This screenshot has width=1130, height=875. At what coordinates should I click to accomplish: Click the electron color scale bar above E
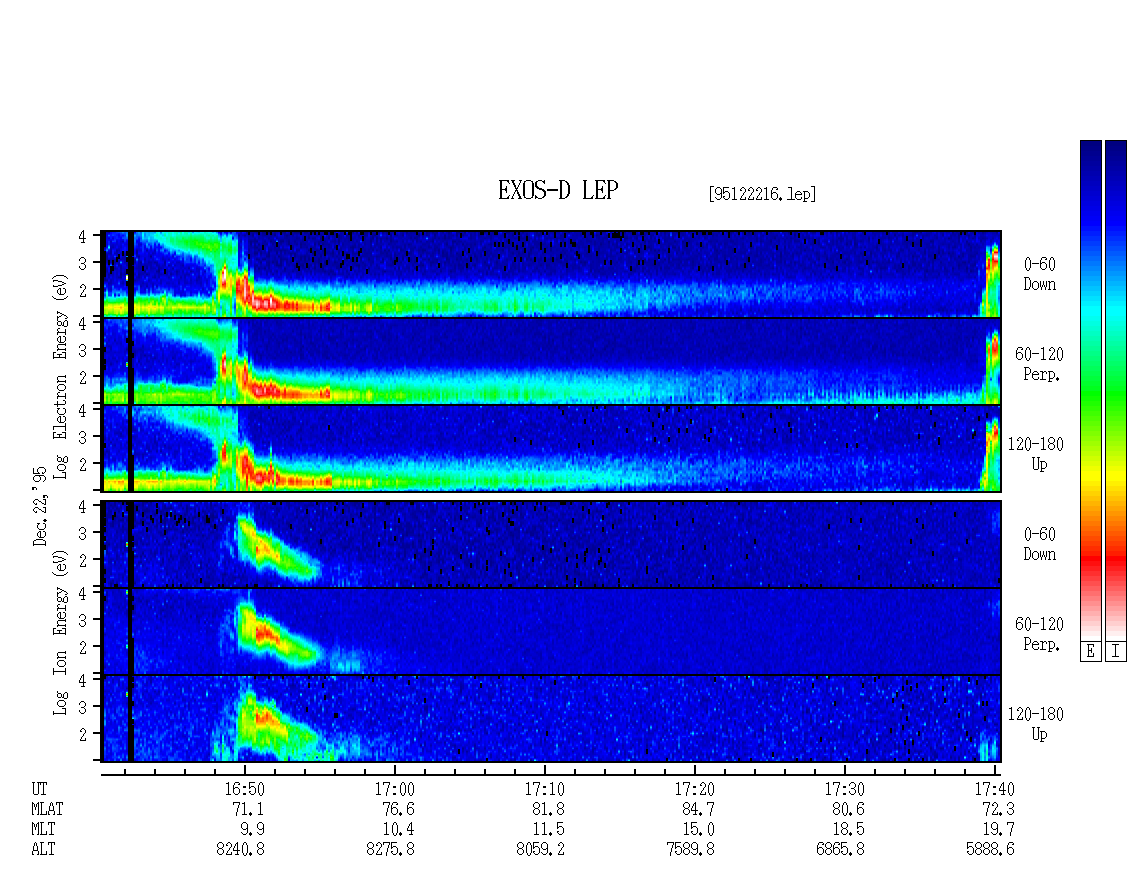1090,390
